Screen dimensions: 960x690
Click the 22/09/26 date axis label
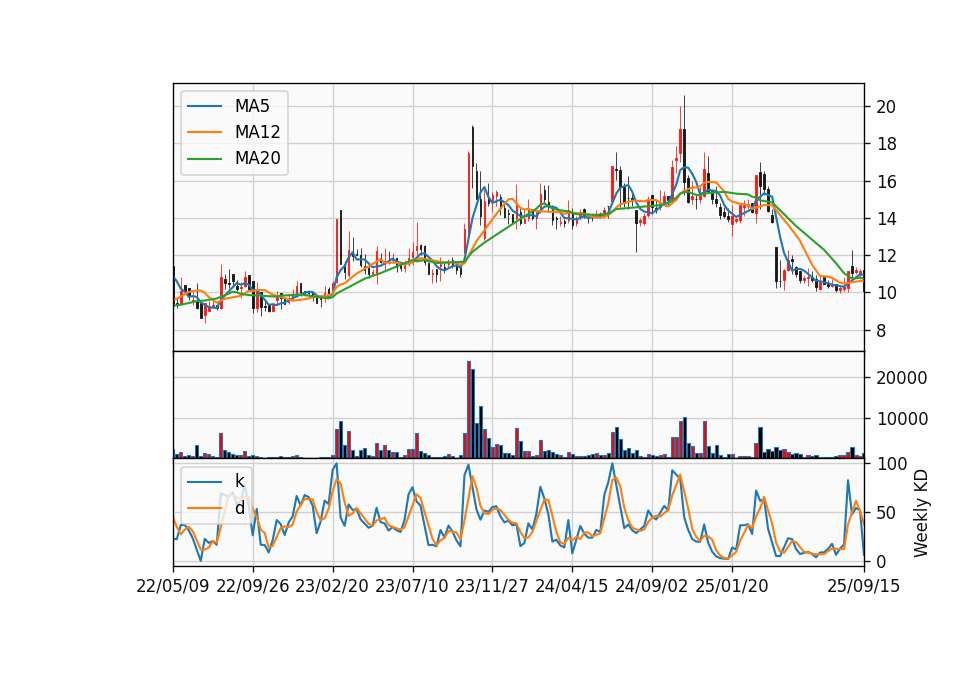point(253,586)
